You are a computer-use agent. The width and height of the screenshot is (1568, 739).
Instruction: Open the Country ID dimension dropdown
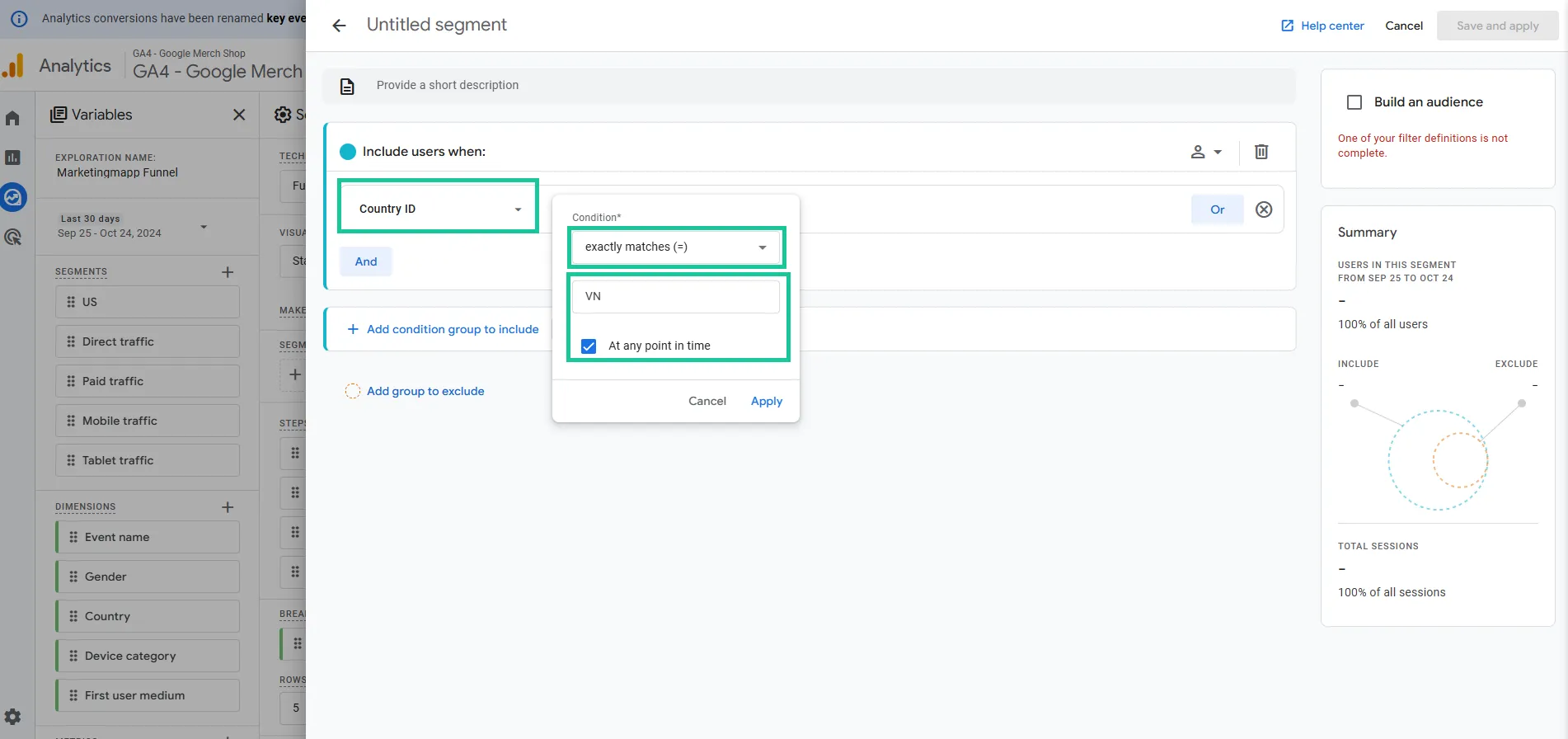(439, 209)
